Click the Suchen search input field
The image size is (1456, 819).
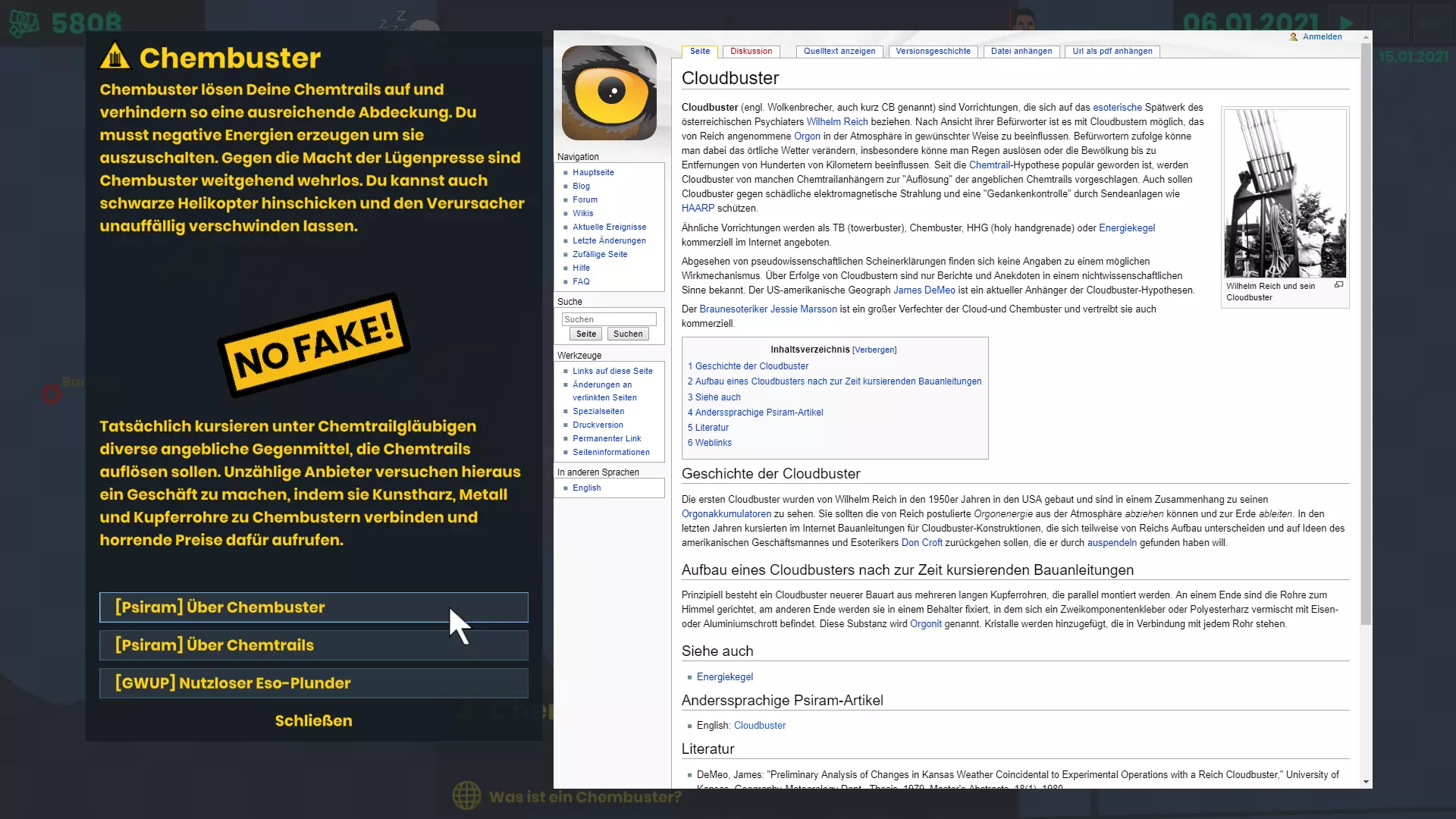[x=609, y=319]
